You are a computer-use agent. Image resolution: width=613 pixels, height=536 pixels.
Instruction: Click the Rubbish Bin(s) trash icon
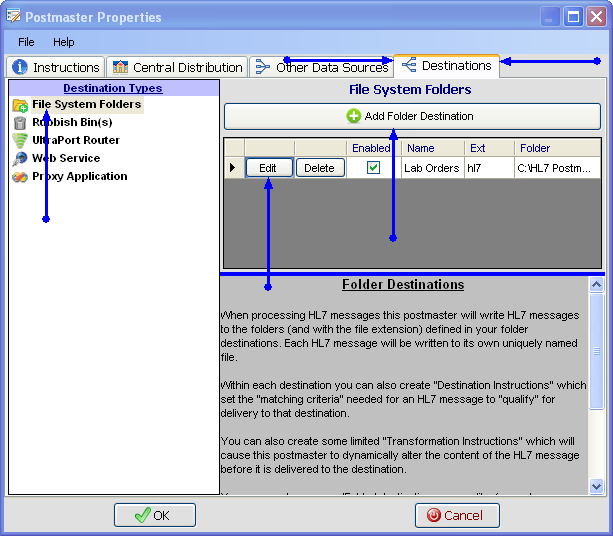pyautogui.click(x=20, y=123)
